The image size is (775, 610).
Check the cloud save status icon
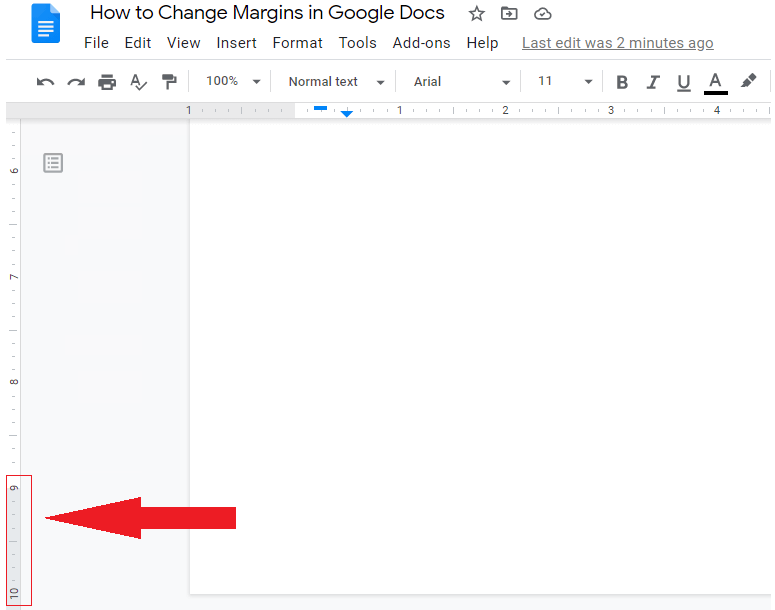pyautogui.click(x=542, y=14)
